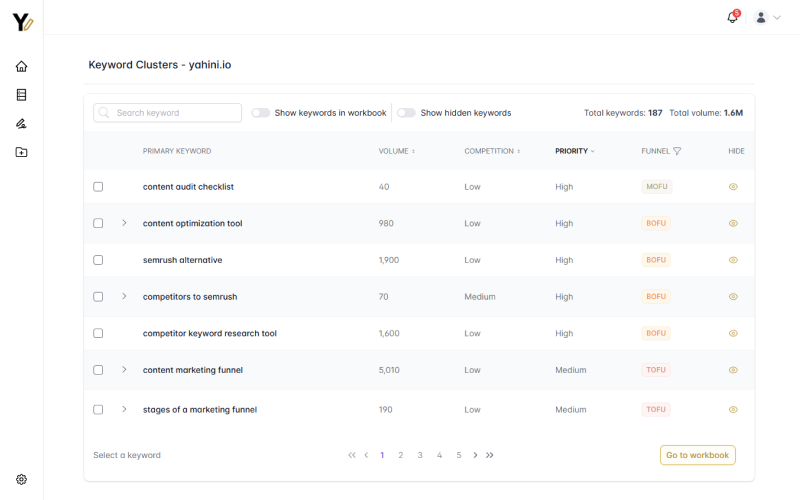
Task: Click the 5,010 volume value
Action: (389, 370)
